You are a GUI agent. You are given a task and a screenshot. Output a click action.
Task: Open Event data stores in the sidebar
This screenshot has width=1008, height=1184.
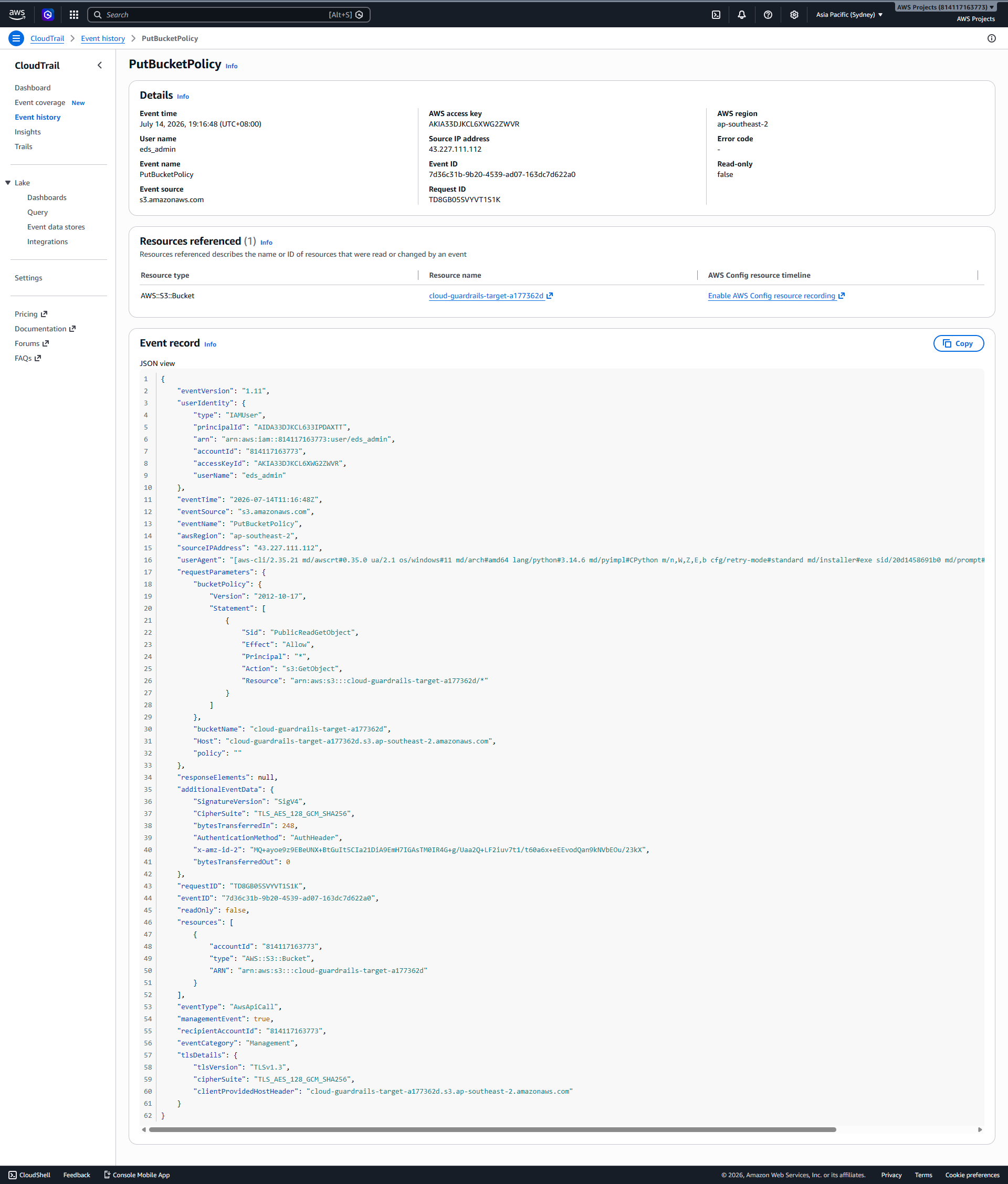click(x=56, y=227)
